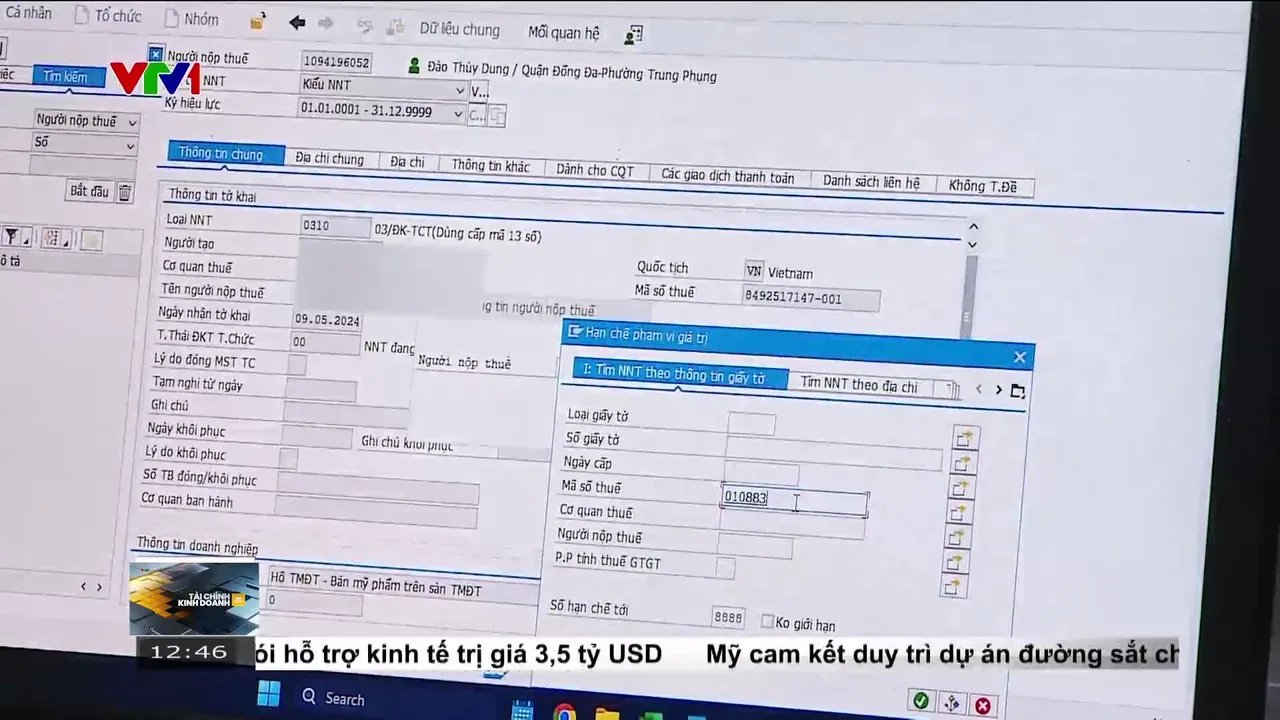Toggle the Lý do khôi phục checkbox
This screenshot has width=1280, height=720.
click(288, 458)
